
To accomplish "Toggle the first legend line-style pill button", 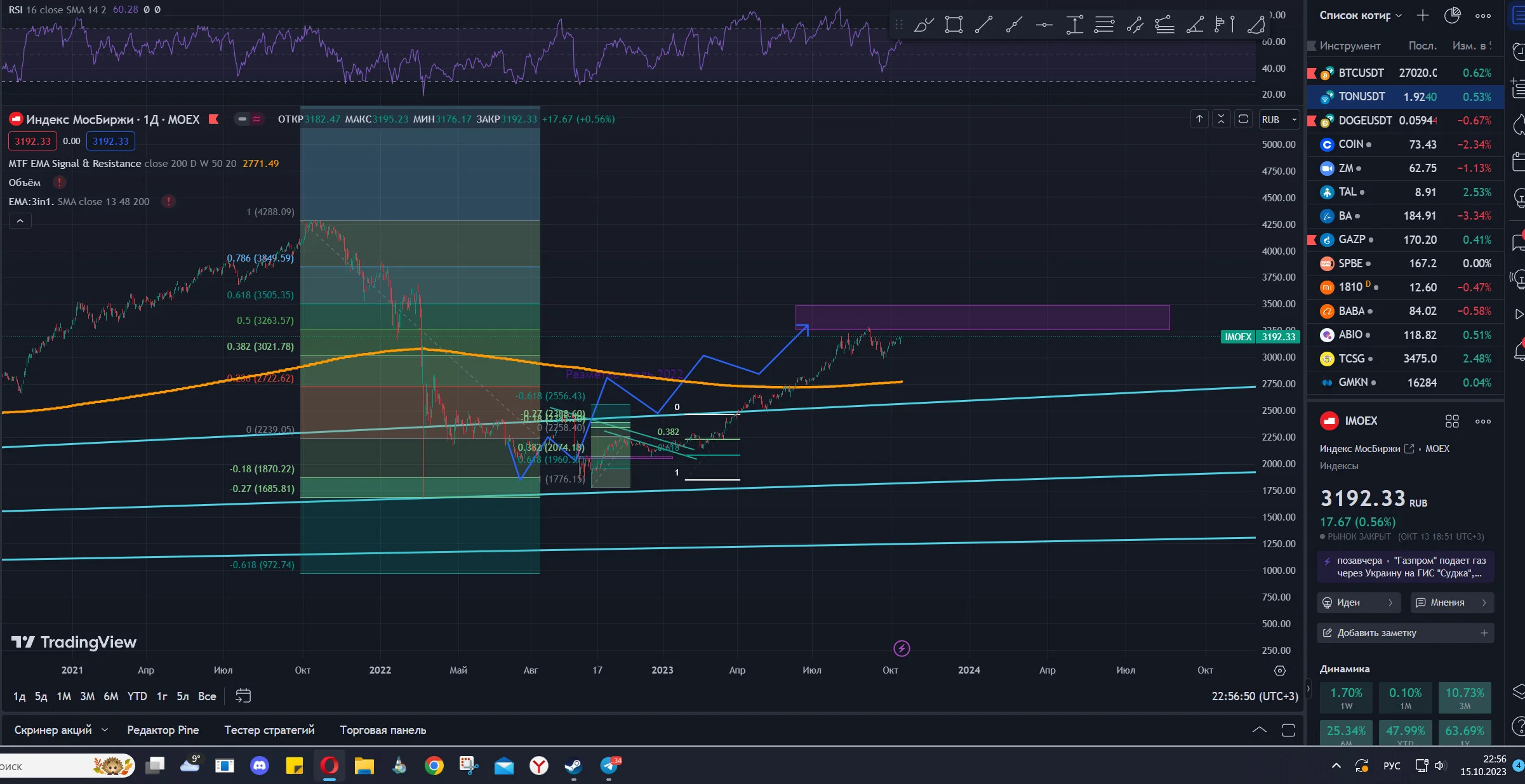I will pyautogui.click(x=242, y=119).
